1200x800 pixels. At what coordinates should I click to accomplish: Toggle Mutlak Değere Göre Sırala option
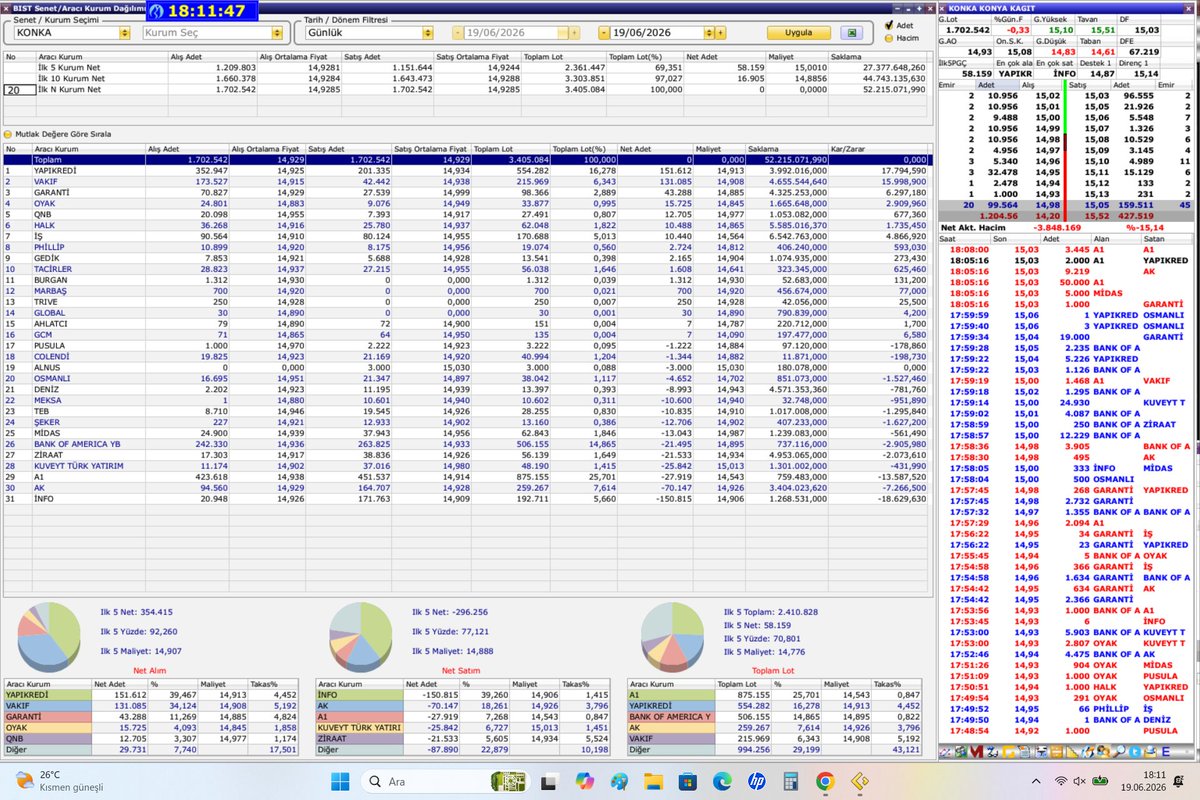(x=8, y=133)
